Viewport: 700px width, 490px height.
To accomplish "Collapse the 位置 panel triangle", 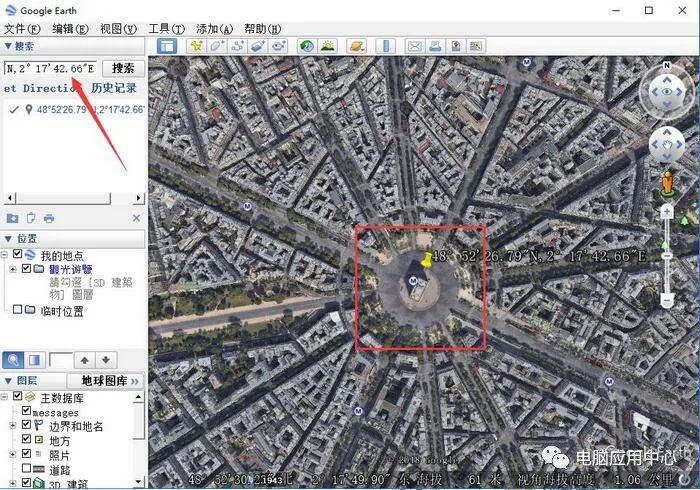I will pyautogui.click(x=8, y=239).
